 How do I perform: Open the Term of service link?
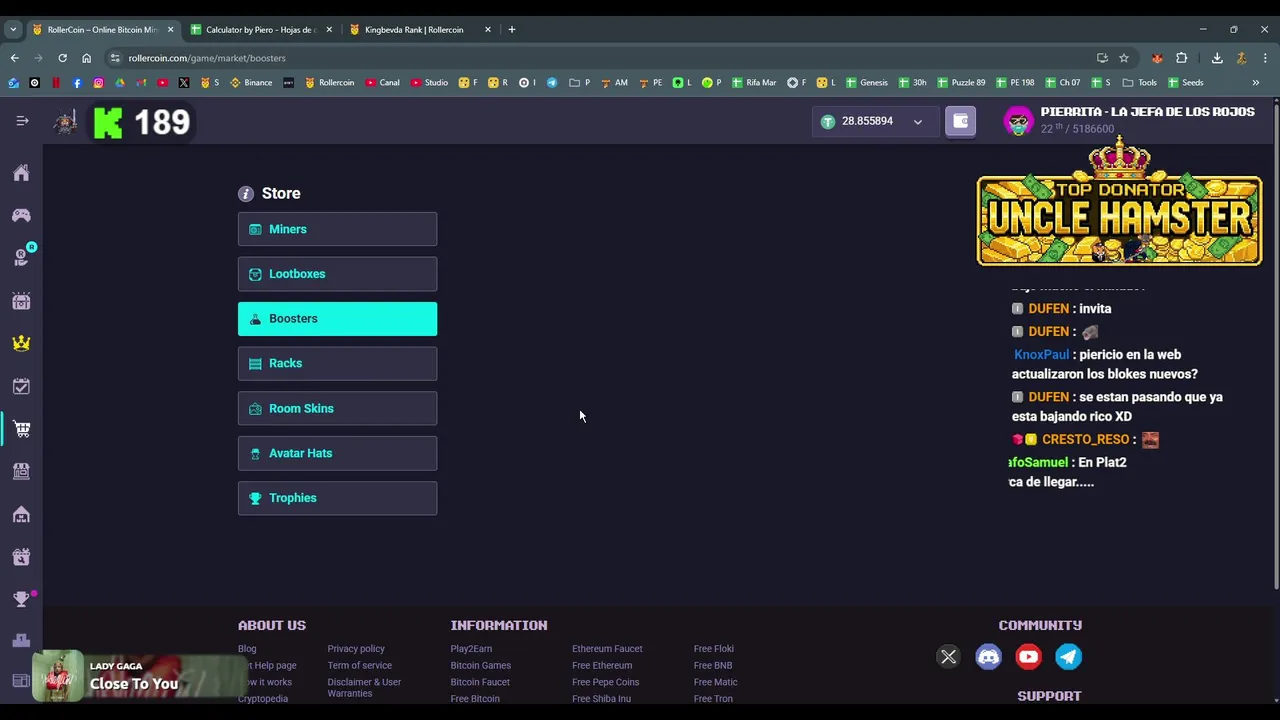pyautogui.click(x=359, y=666)
